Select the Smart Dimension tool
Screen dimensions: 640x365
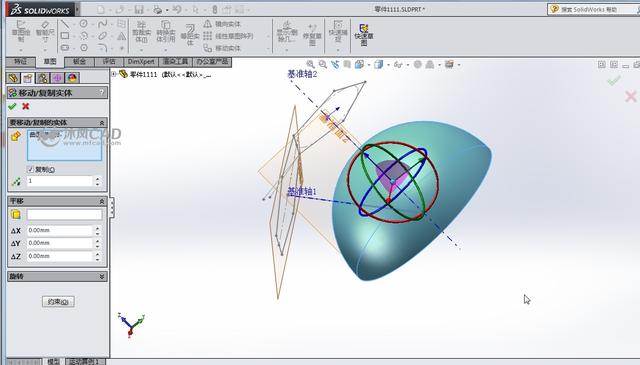click(x=45, y=32)
